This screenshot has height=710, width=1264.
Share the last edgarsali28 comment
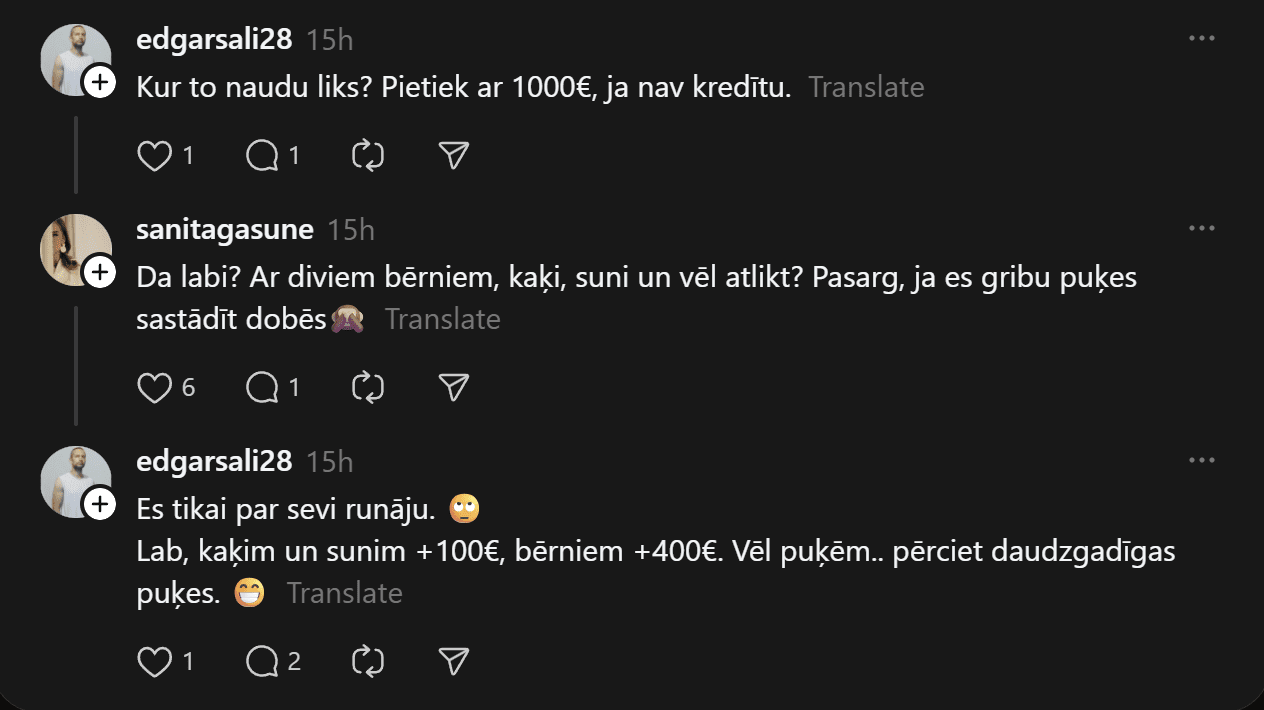[454, 661]
